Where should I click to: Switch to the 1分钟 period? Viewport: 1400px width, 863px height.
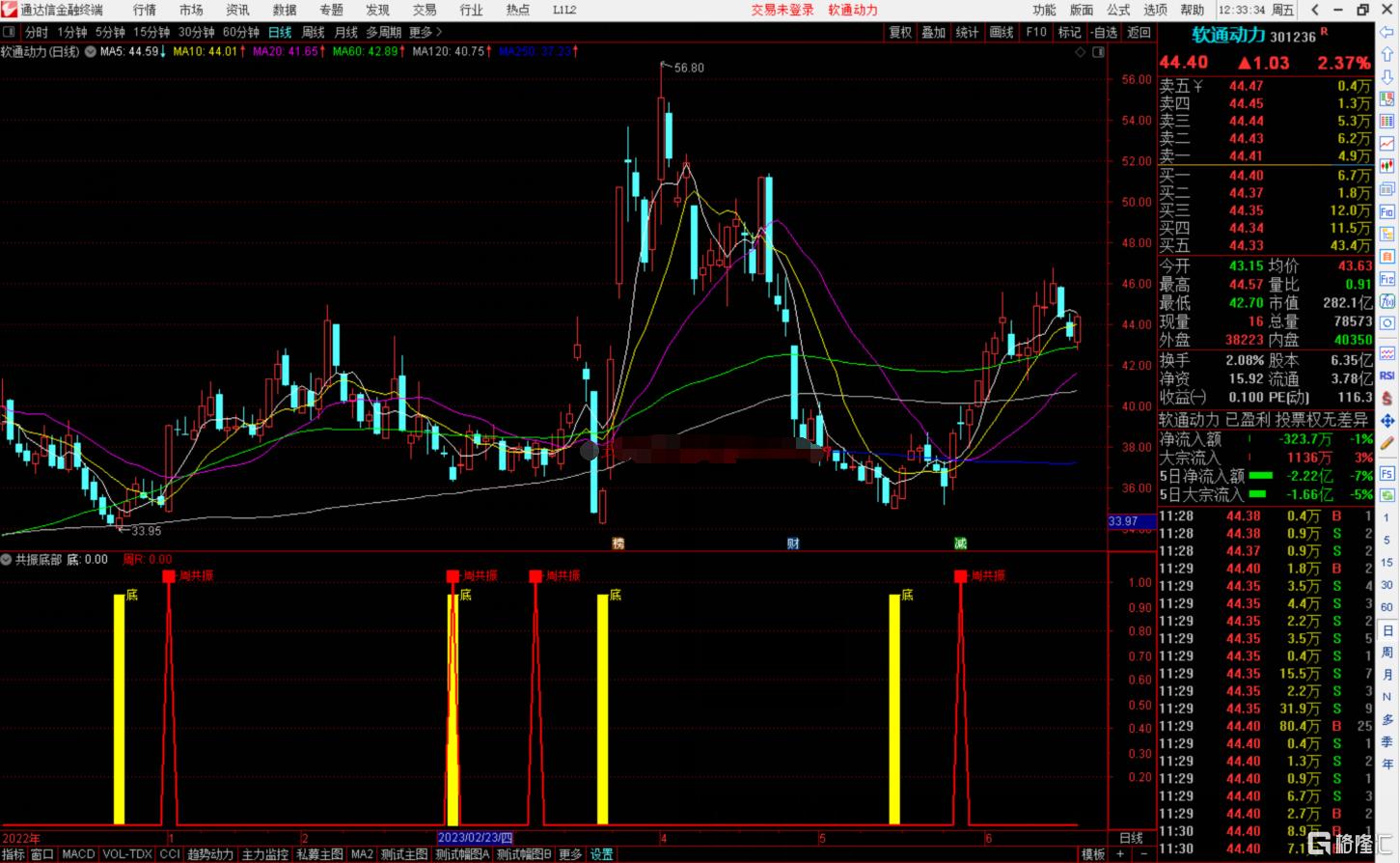[x=72, y=32]
